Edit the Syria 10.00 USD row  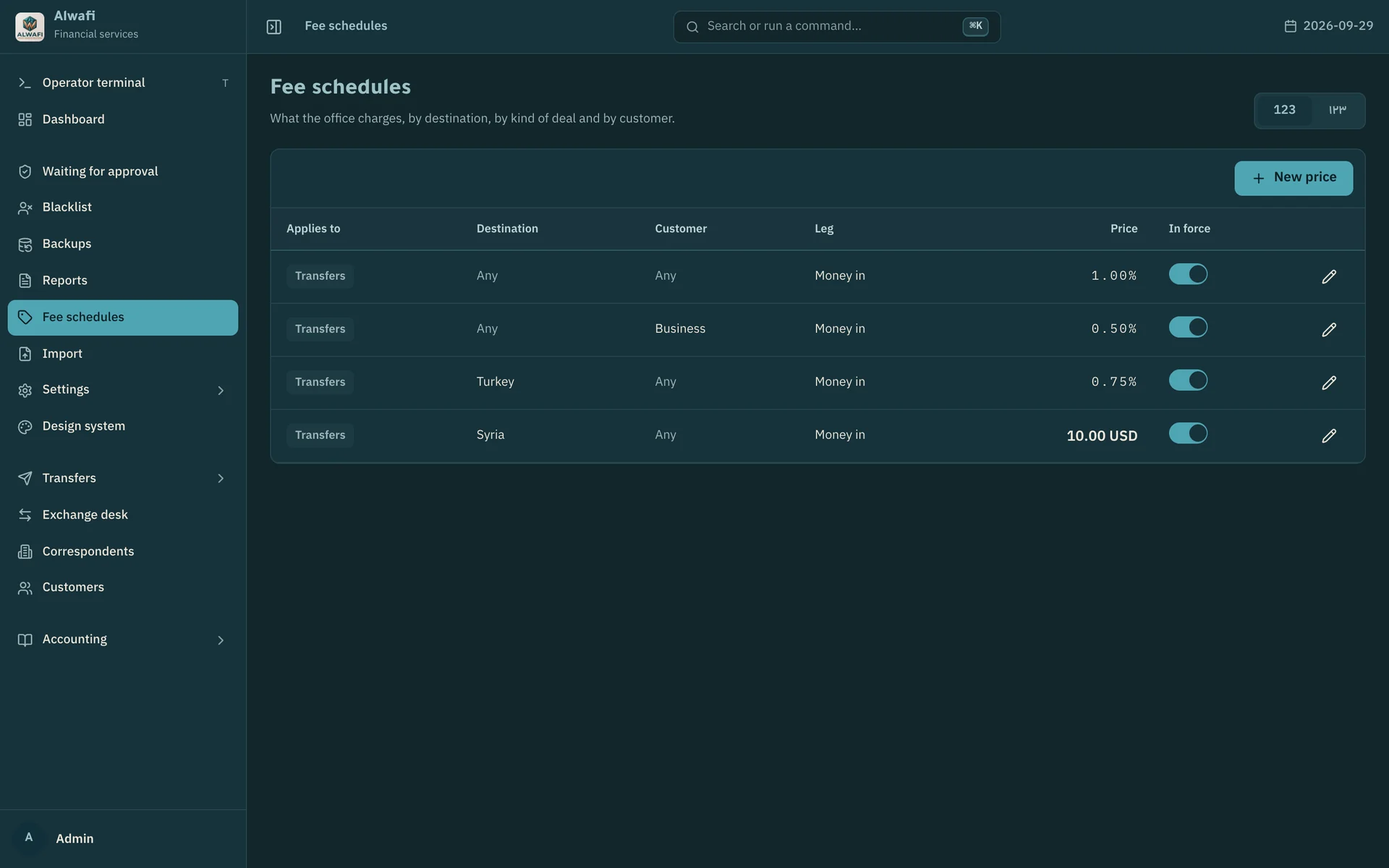(1329, 436)
